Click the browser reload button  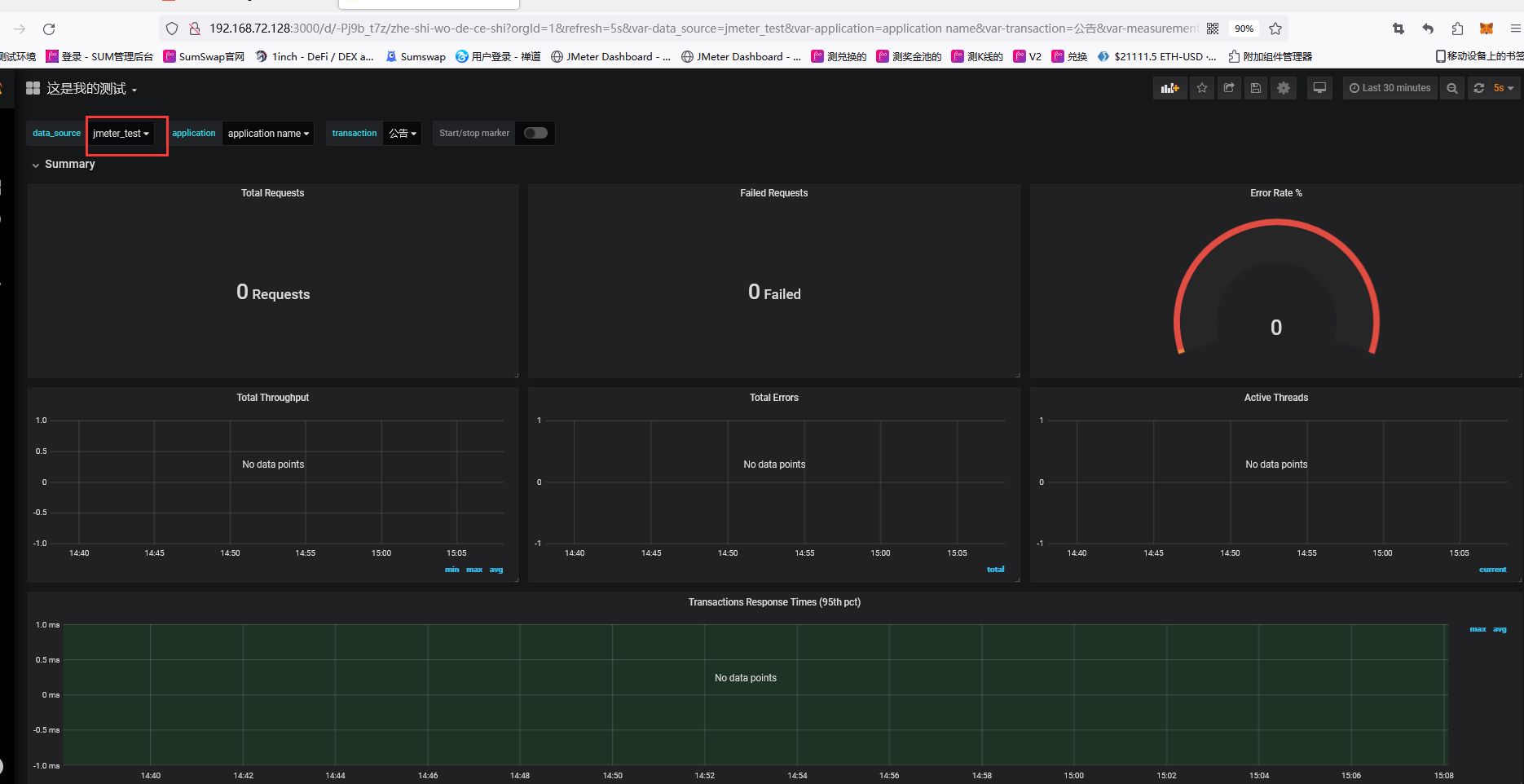pos(49,29)
